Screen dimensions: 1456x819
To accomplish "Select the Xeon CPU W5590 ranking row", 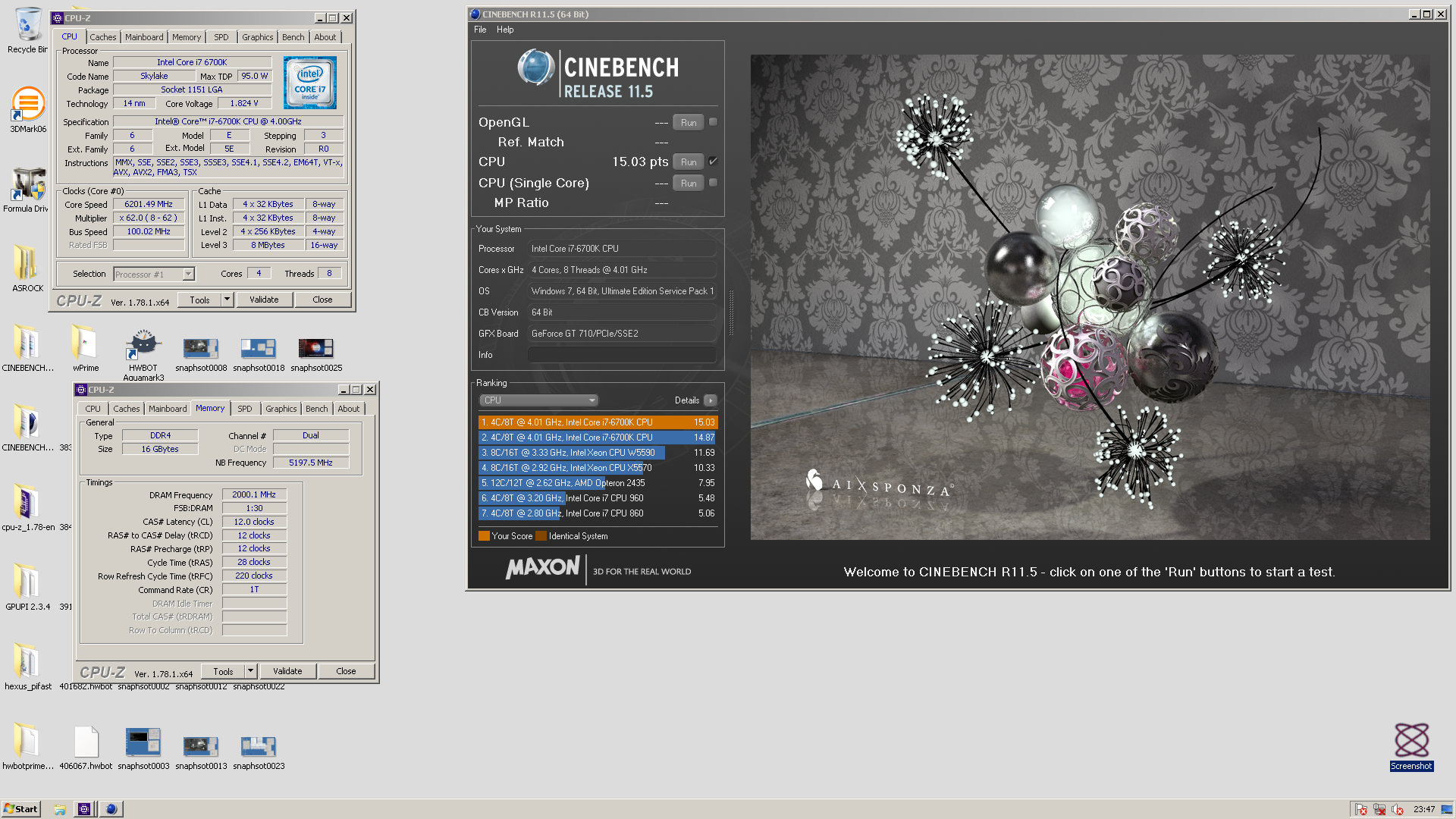I will coord(598,453).
